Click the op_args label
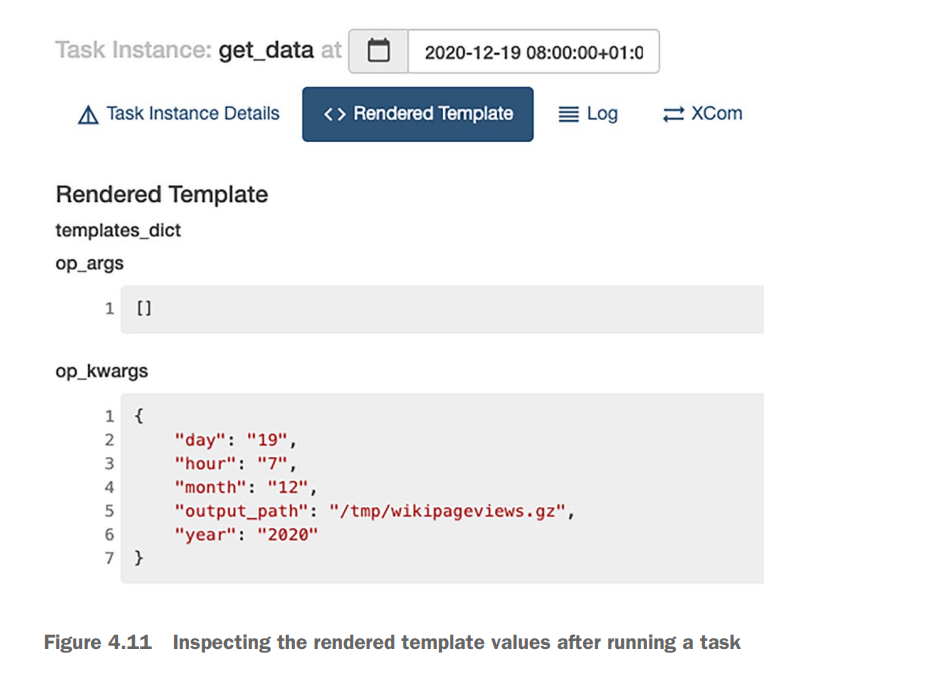The width and height of the screenshot is (944, 693). pos(90,263)
